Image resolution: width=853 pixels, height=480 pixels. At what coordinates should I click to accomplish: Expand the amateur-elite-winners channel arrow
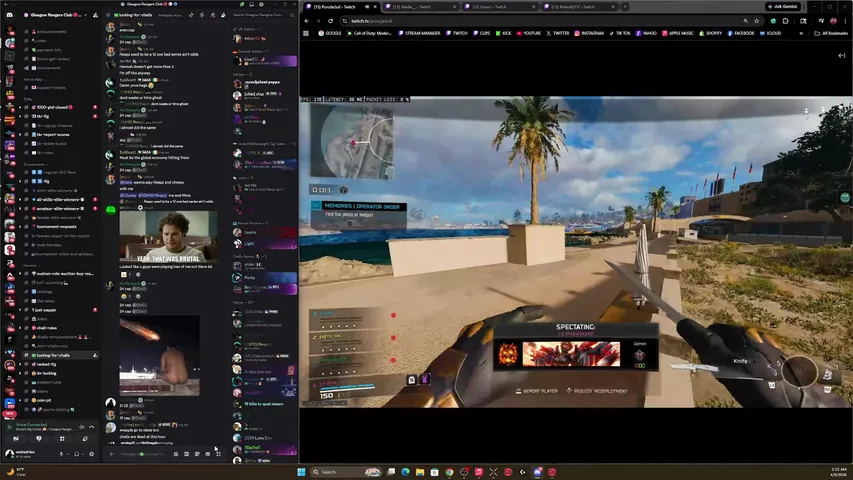[x=20, y=208]
